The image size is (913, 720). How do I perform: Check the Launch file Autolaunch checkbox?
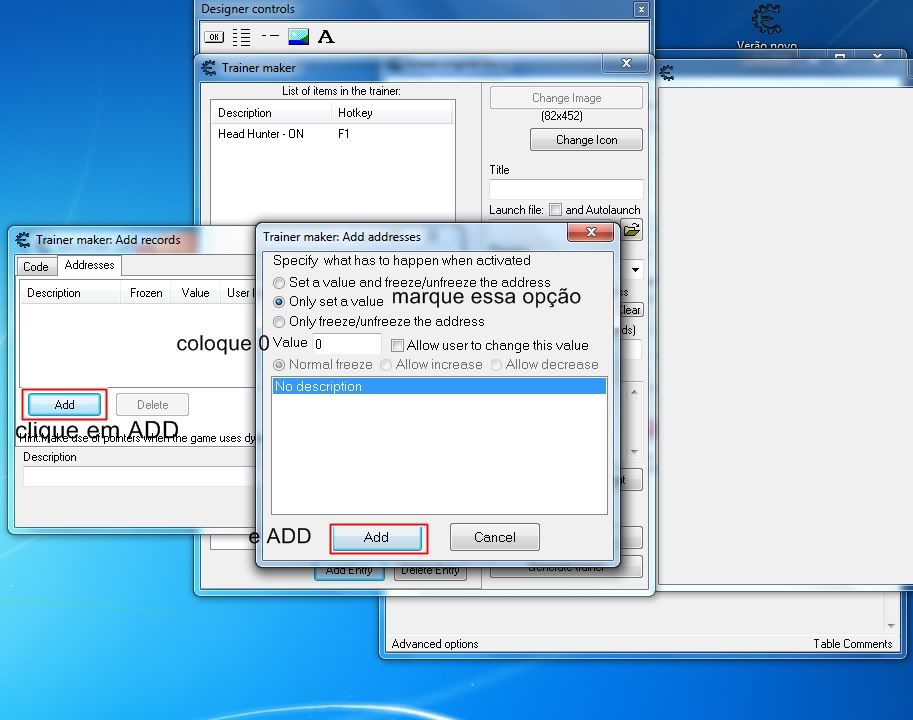(555, 210)
